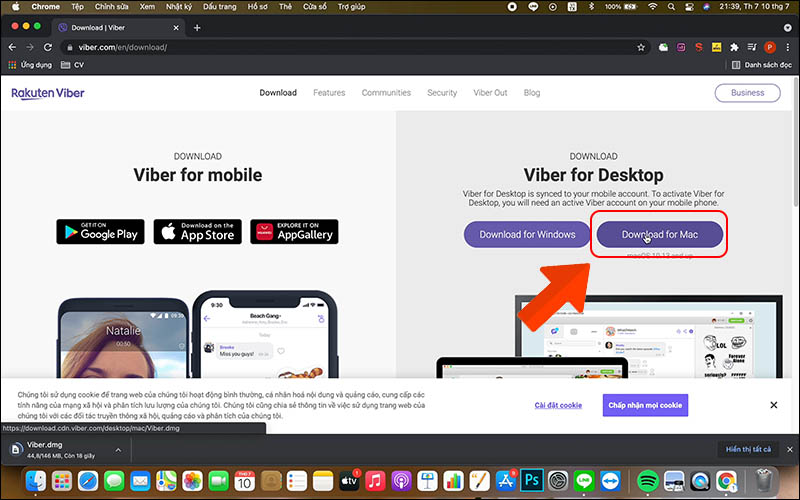Bookmark this page with the star icon

coord(641,47)
